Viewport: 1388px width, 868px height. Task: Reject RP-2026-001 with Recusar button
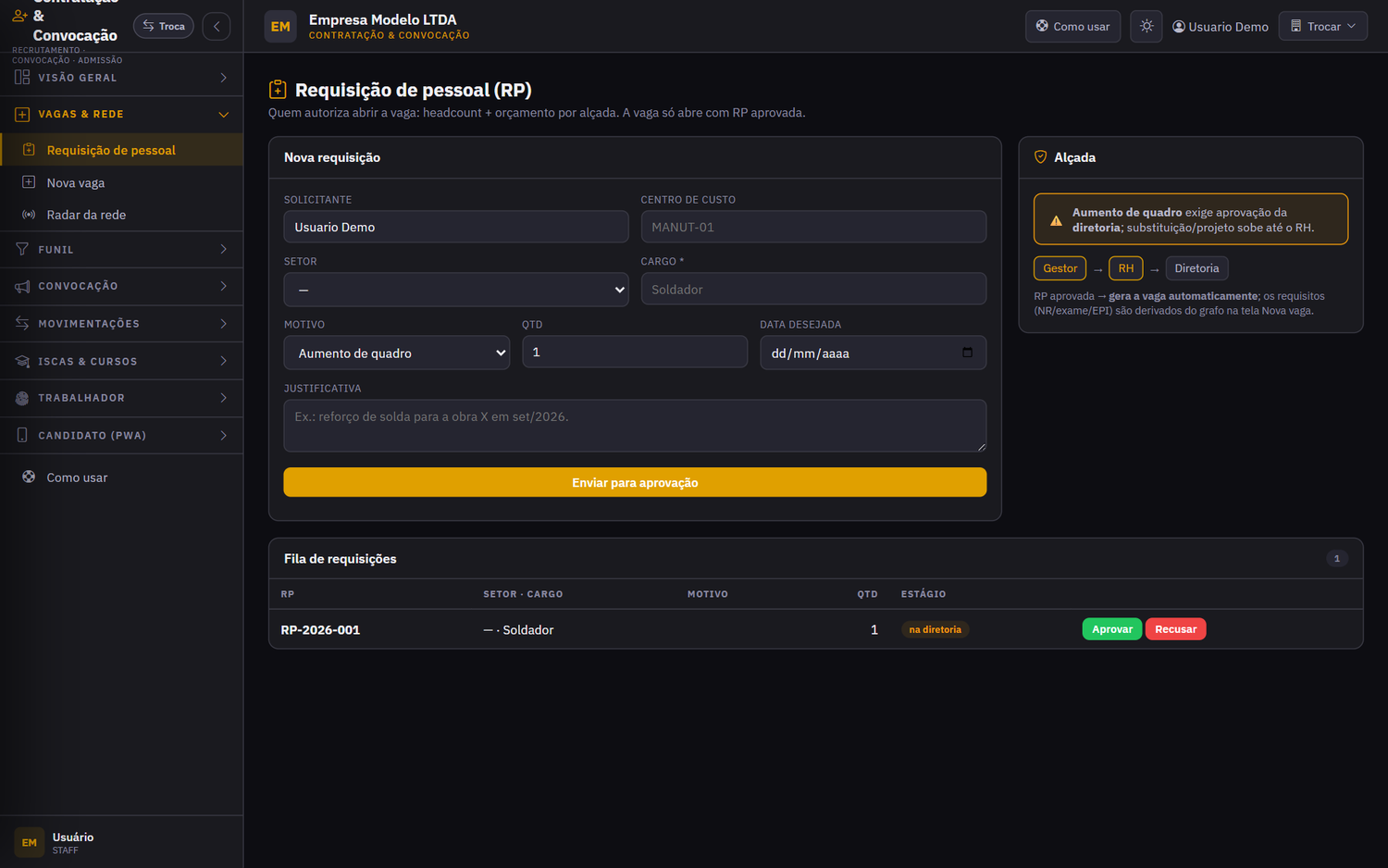point(1176,629)
